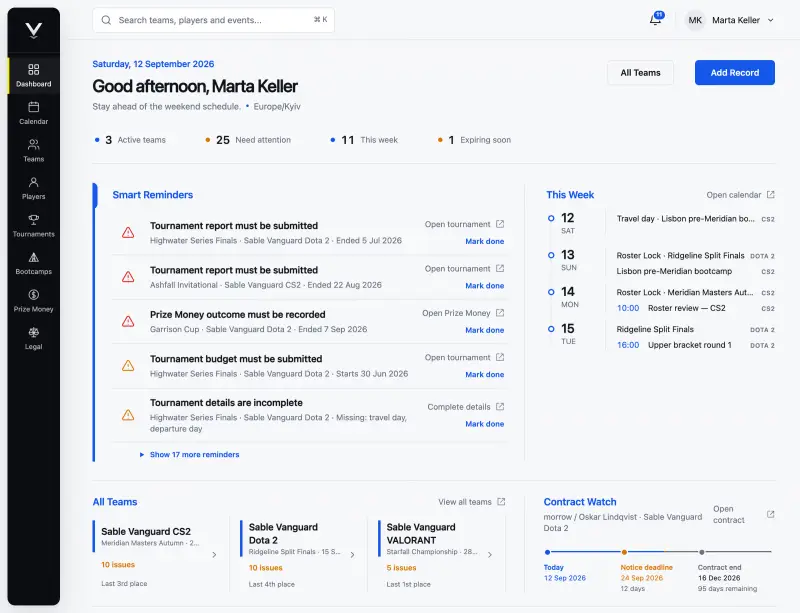Click the Contract end marker on timeline

[702, 552]
